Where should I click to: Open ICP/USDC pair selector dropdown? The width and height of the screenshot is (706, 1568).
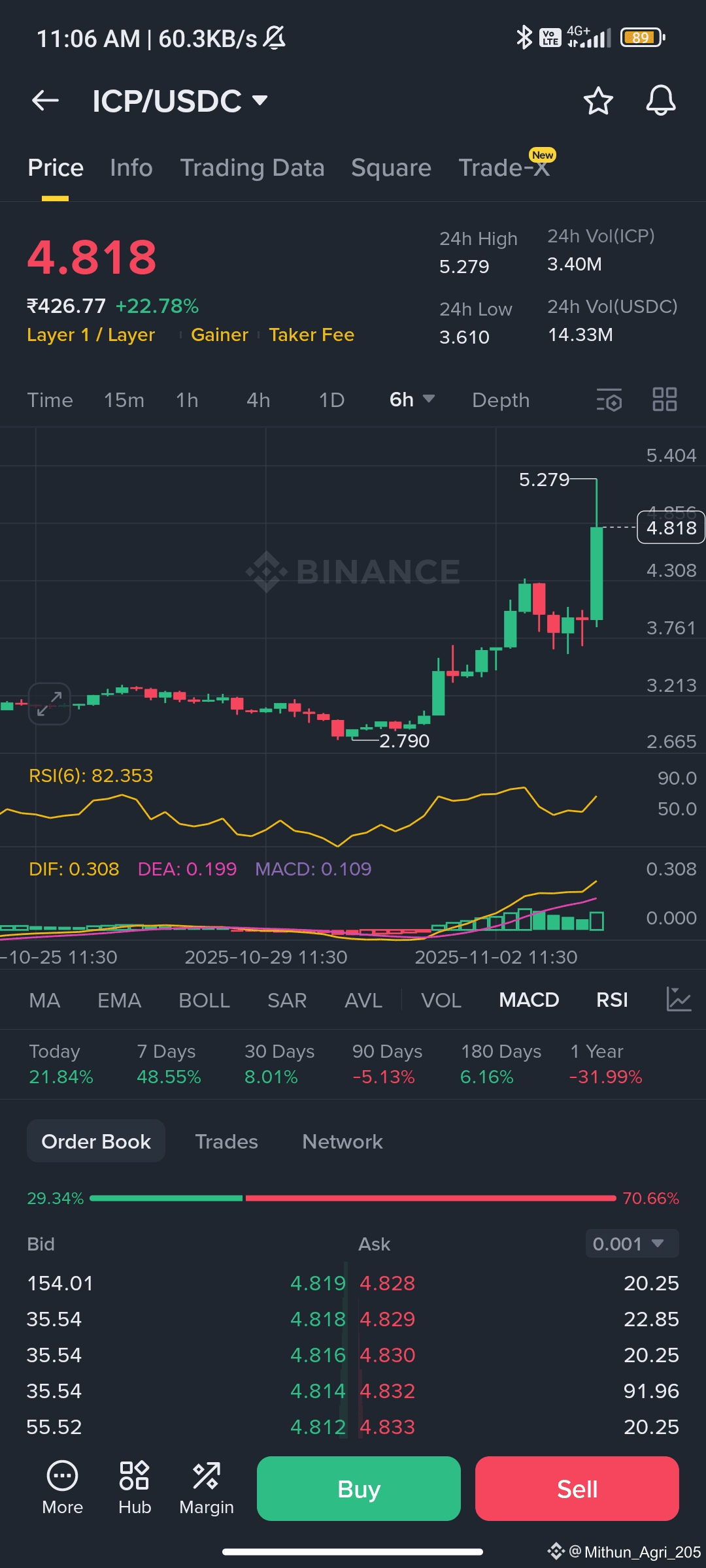pos(180,101)
